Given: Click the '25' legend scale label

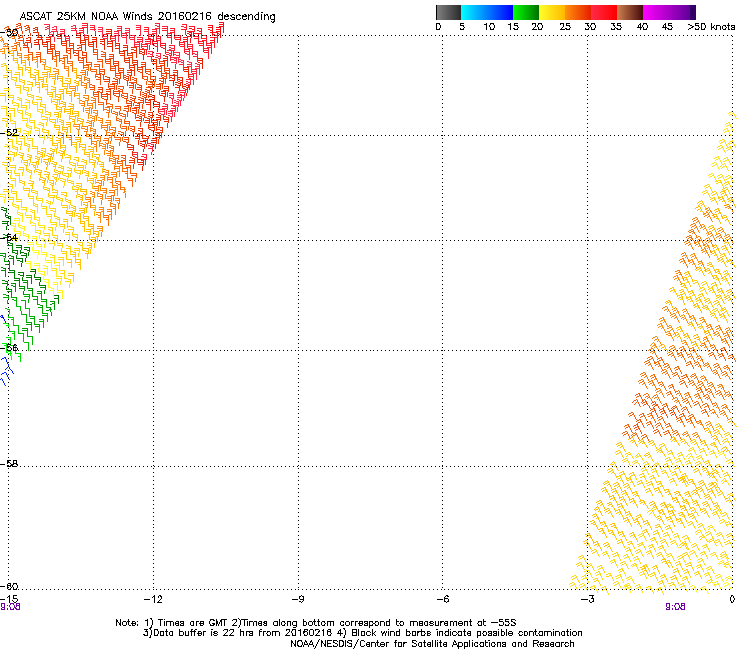Looking at the screenshot, I should pos(565,27).
